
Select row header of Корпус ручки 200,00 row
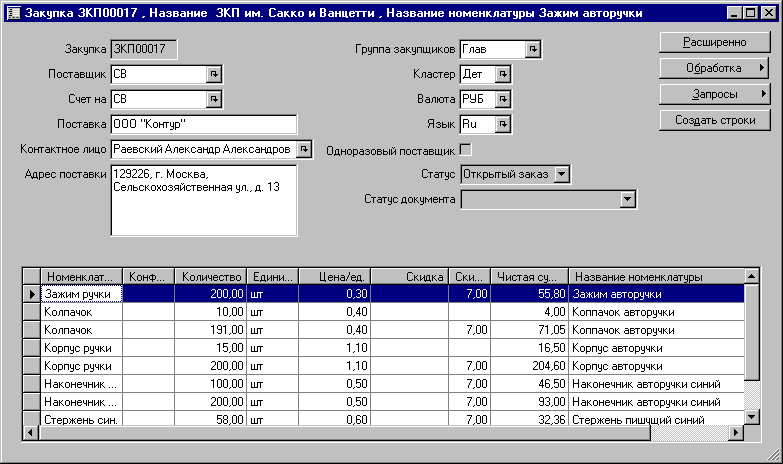click(x=32, y=366)
